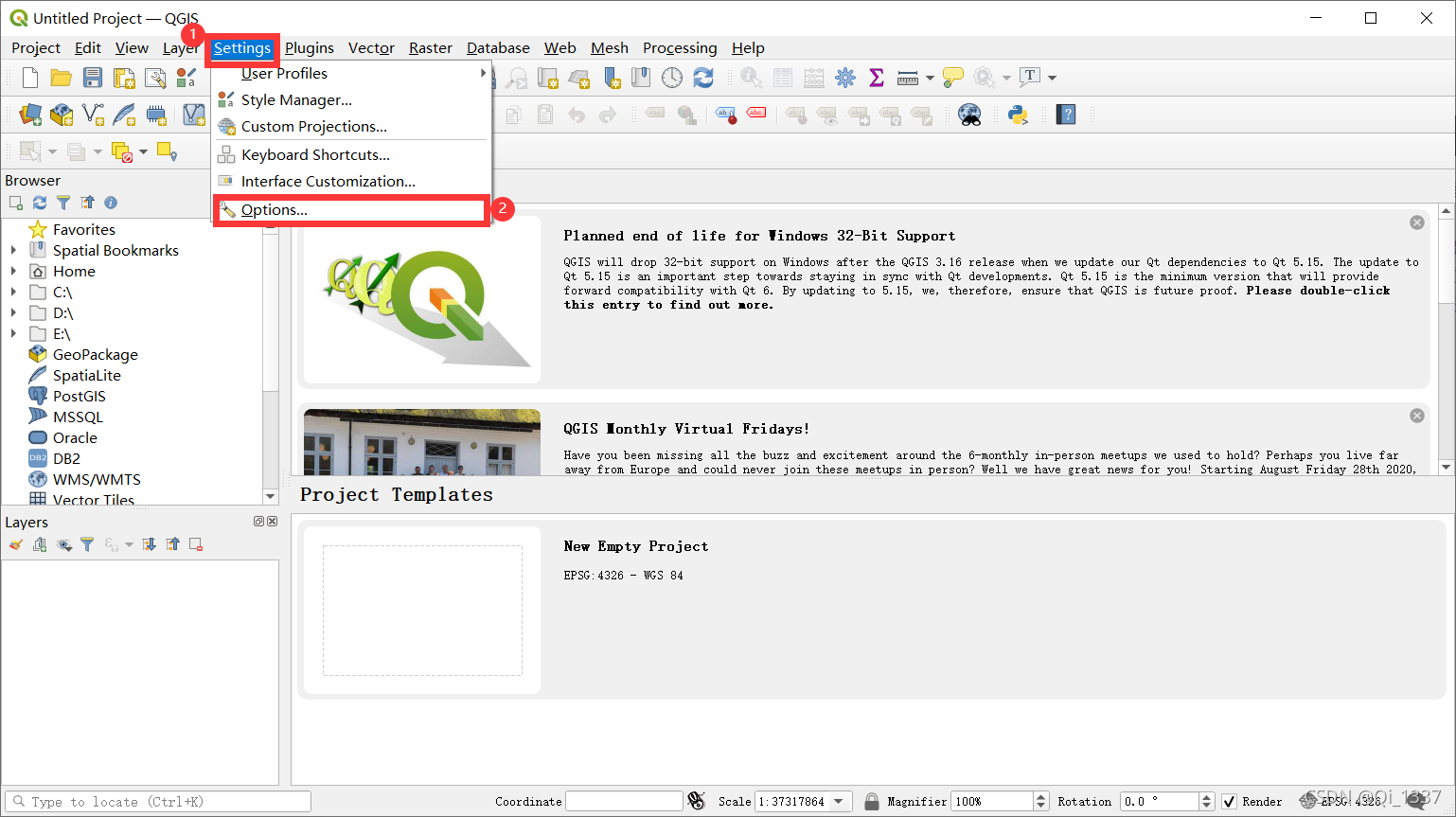
Task: Open the Scale dropdown in status bar
Action: click(x=839, y=801)
